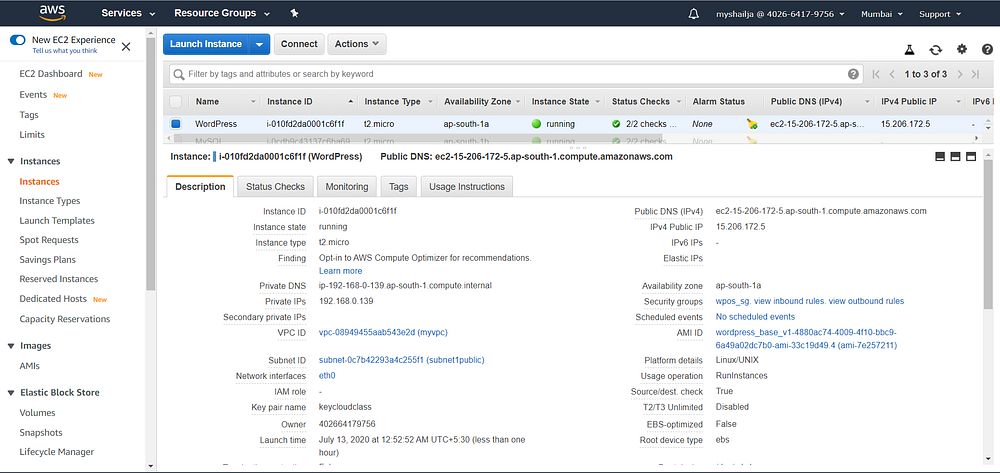
Task: Switch to the Description tab
Action: [200, 187]
